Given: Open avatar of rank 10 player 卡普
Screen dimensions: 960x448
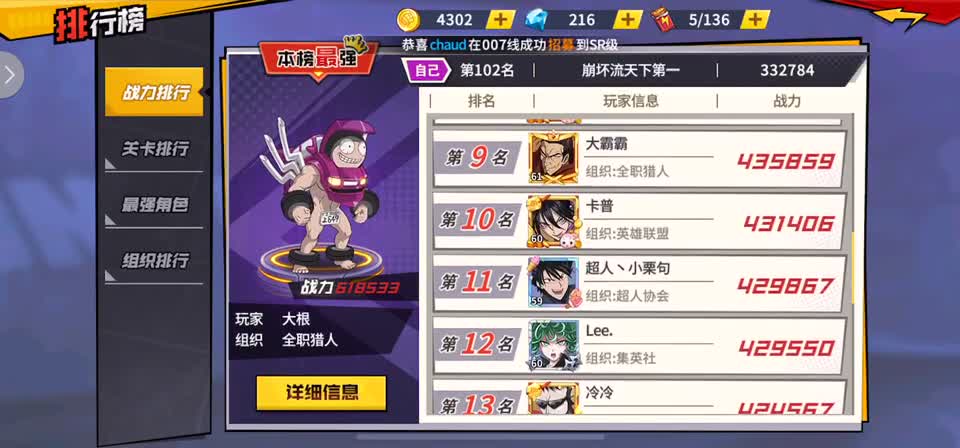Looking at the screenshot, I should tap(553, 221).
